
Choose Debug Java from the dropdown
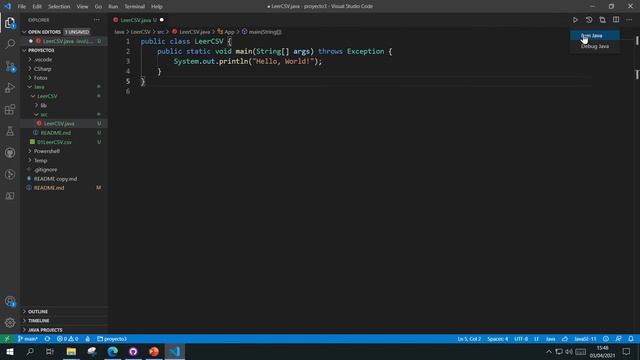pos(594,46)
